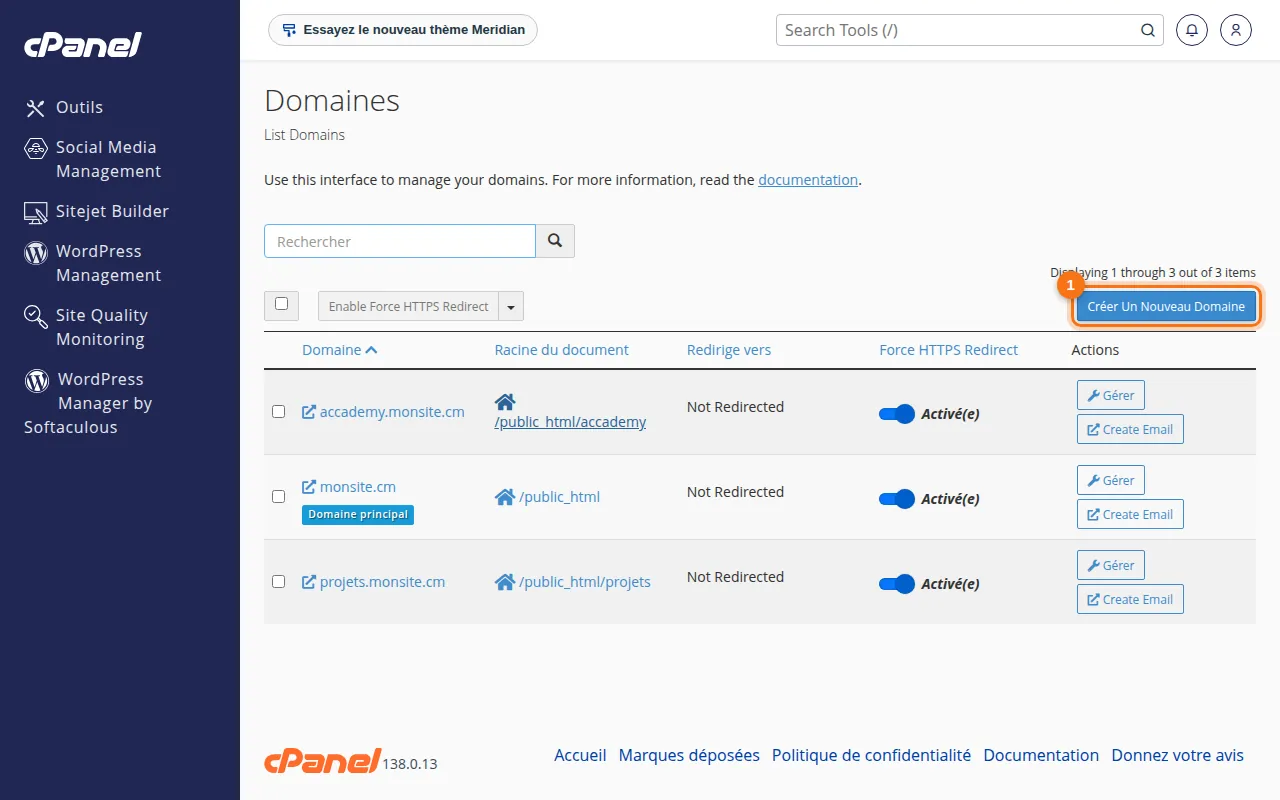Toggle Force HTTPS for accademy.monsite.cm
This screenshot has width=1280, height=800.
tap(897, 414)
